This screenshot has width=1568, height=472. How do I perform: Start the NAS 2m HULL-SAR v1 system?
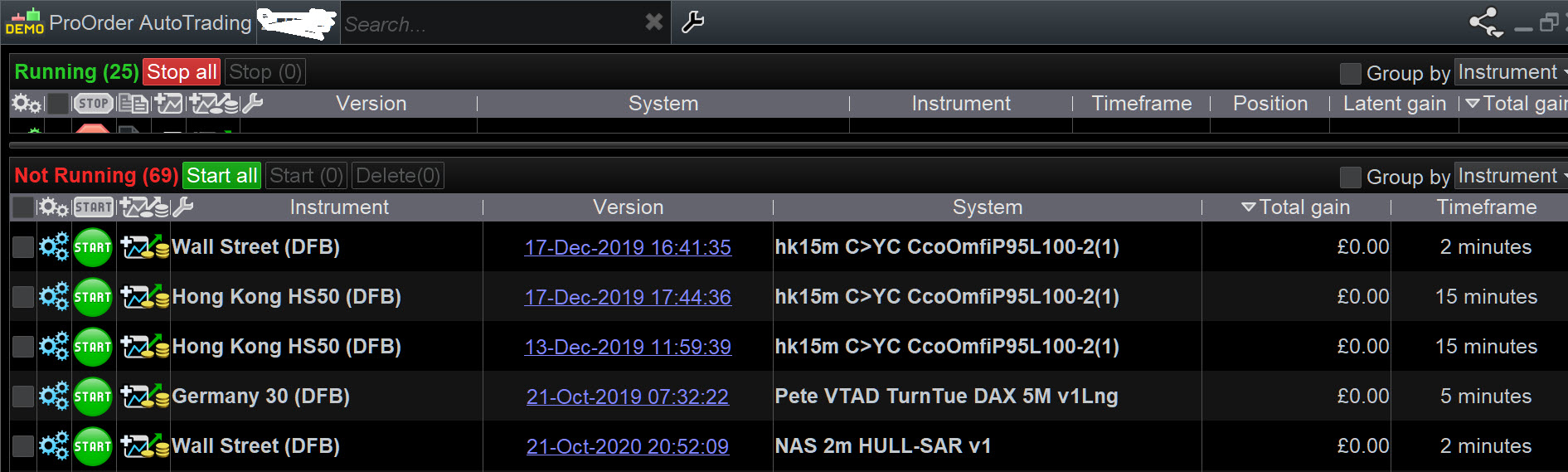coord(93,446)
